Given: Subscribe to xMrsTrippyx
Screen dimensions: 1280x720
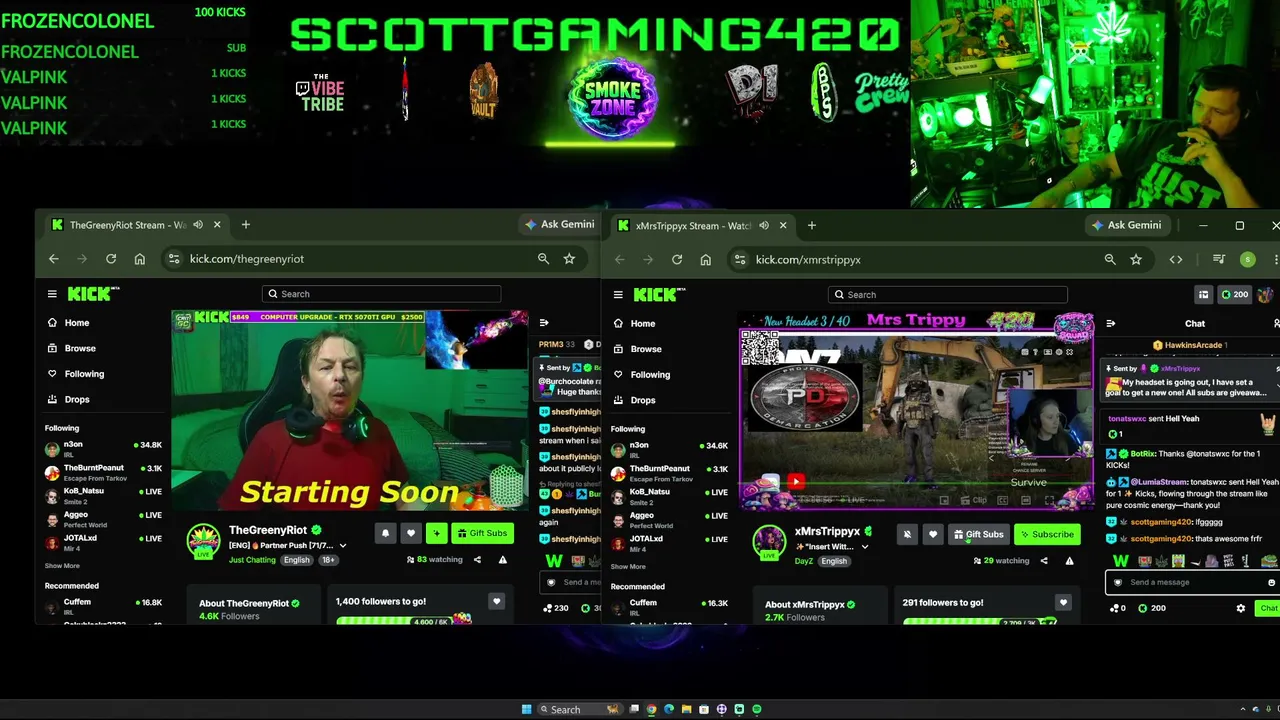Looking at the screenshot, I should pos(1047,534).
